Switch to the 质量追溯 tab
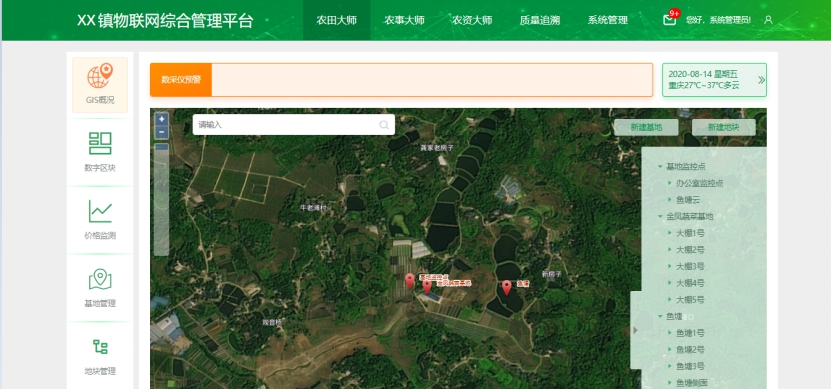This screenshot has height=390, width=831. point(540,20)
